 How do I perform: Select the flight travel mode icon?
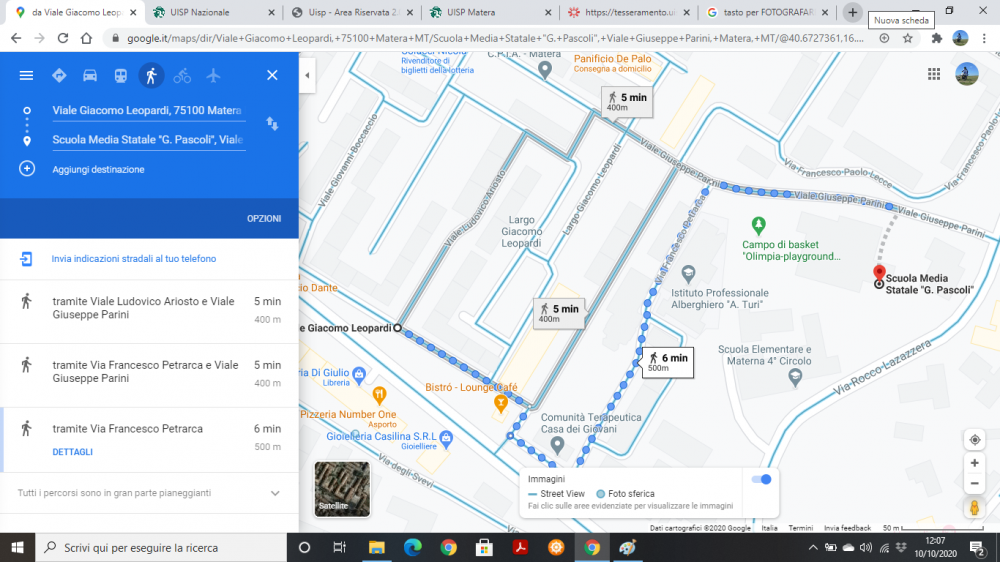[212, 75]
